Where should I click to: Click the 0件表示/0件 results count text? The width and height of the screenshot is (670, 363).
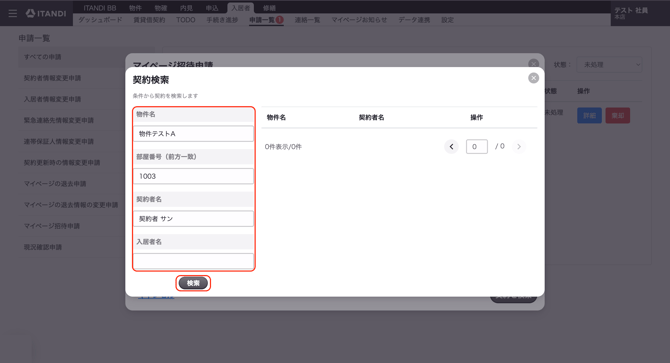click(283, 146)
